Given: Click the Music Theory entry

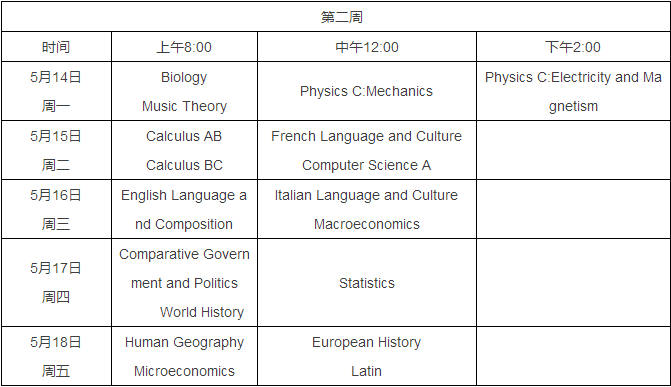Looking at the screenshot, I should click(x=184, y=106).
